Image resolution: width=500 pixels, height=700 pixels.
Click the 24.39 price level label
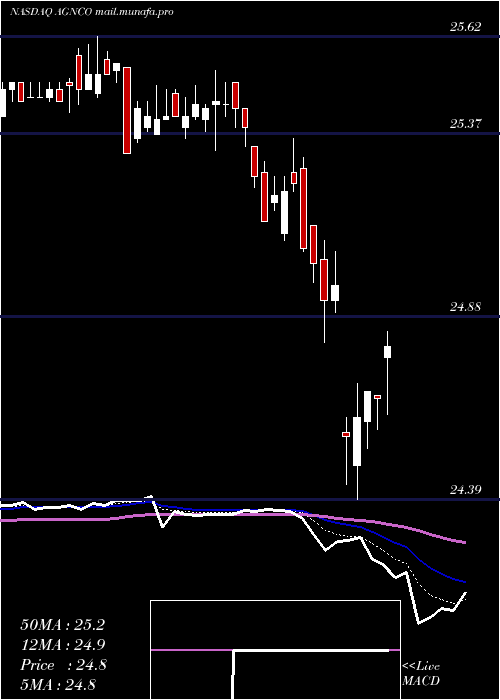[465, 490]
